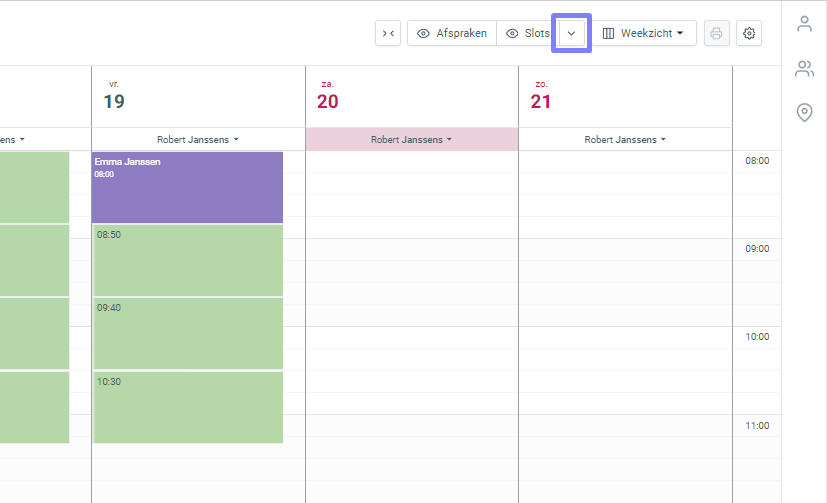This screenshot has height=503, width=827.
Task: Click the 09:40 available slot on Friday
Action: tap(187, 333)
